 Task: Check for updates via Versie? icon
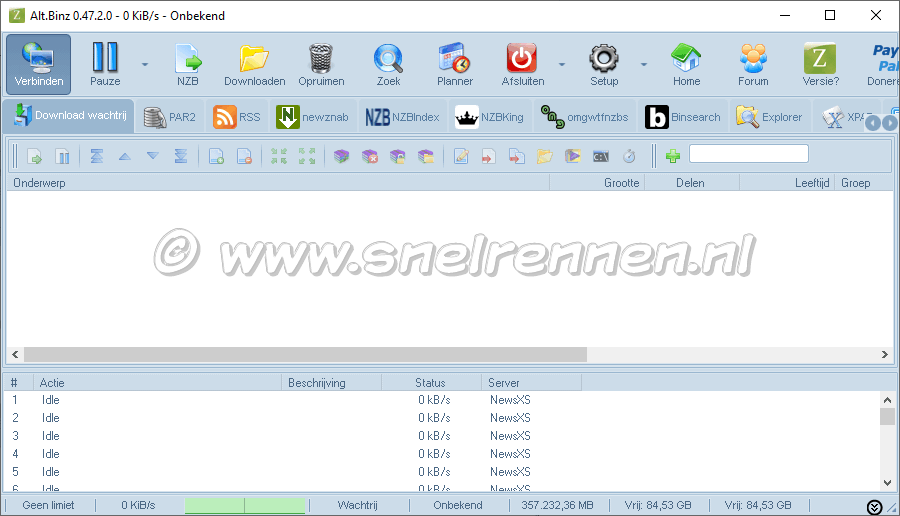820,64
